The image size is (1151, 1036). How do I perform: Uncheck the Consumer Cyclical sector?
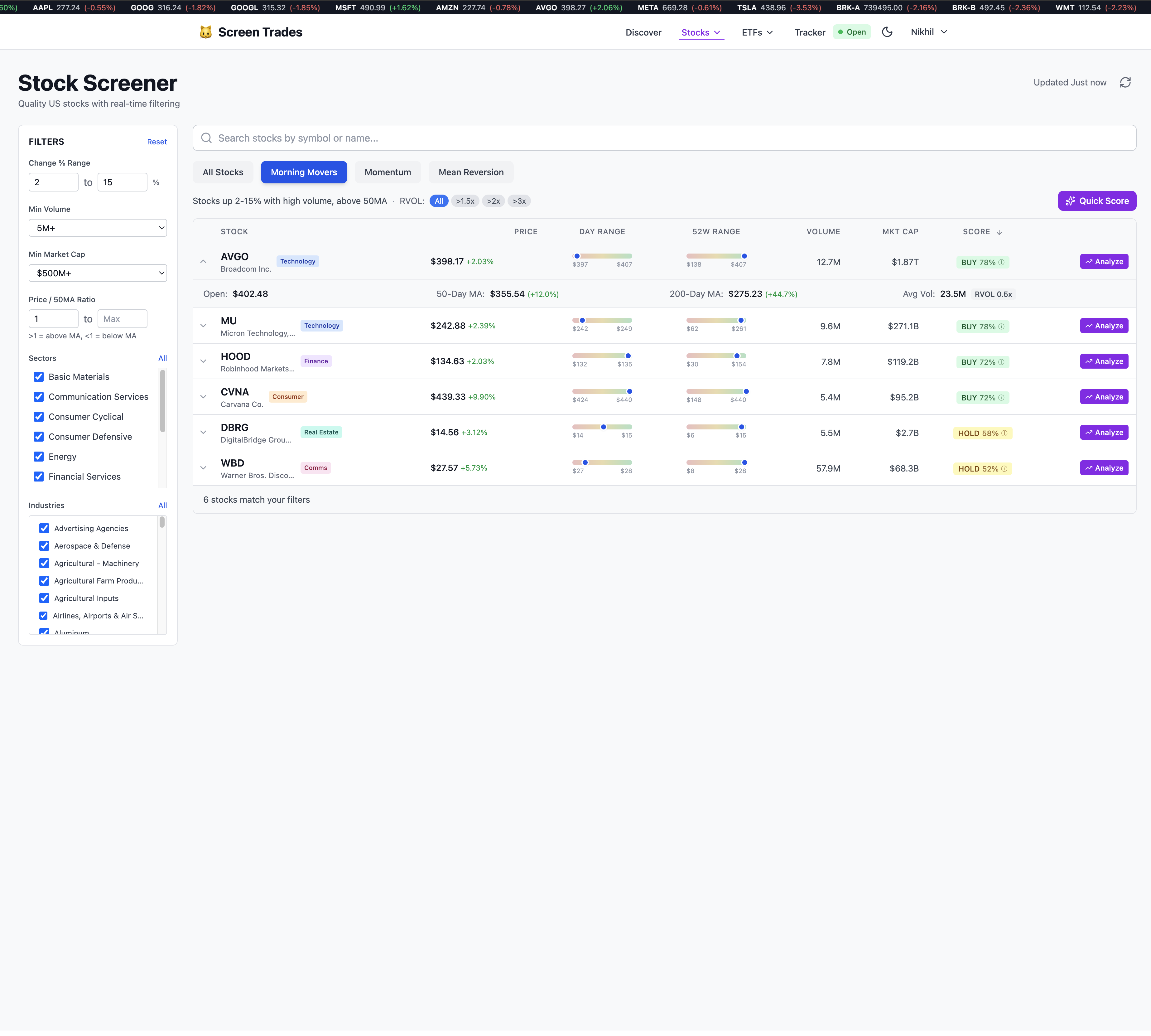(x=39, y=417)
